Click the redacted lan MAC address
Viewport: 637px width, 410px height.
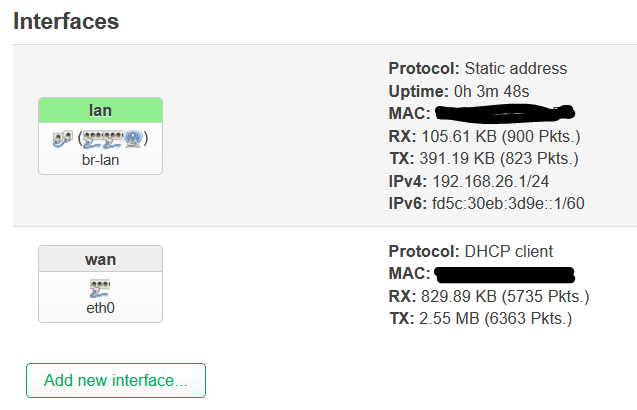point(505,113)
